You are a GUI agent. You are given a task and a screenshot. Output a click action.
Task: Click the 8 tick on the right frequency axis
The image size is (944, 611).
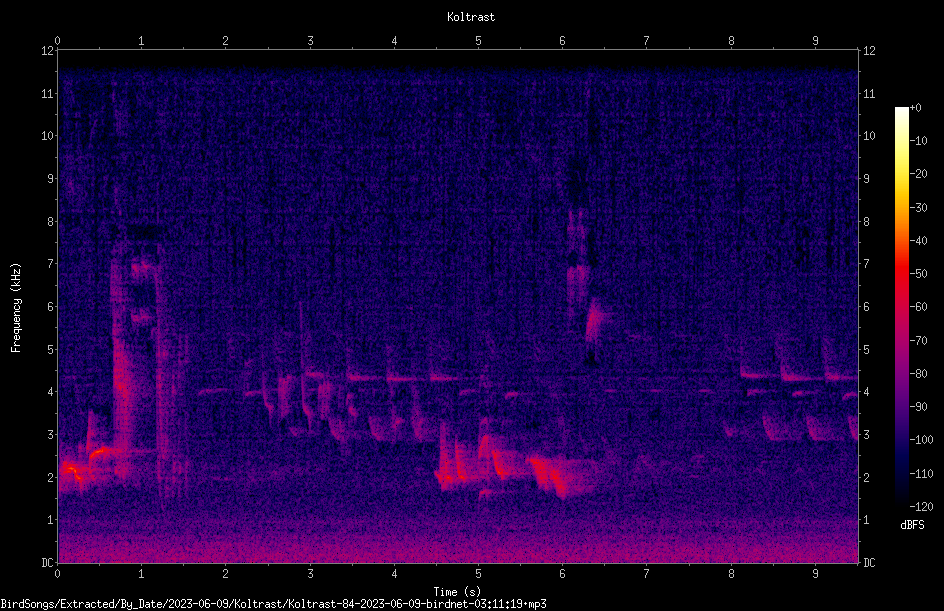(x=866, y=222)
